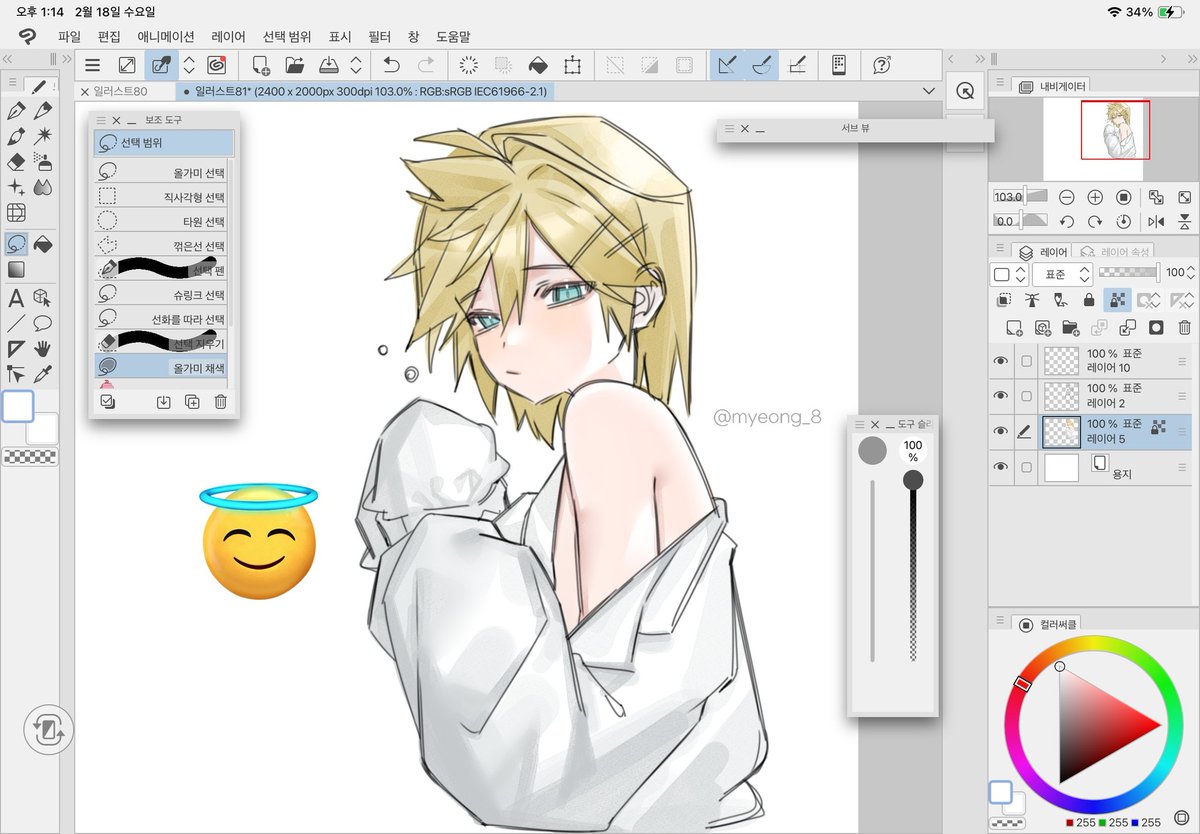Open the layer color dropdown beside 표준
Viewport: 1200px width, 834px height.
tap(1008, 274)
